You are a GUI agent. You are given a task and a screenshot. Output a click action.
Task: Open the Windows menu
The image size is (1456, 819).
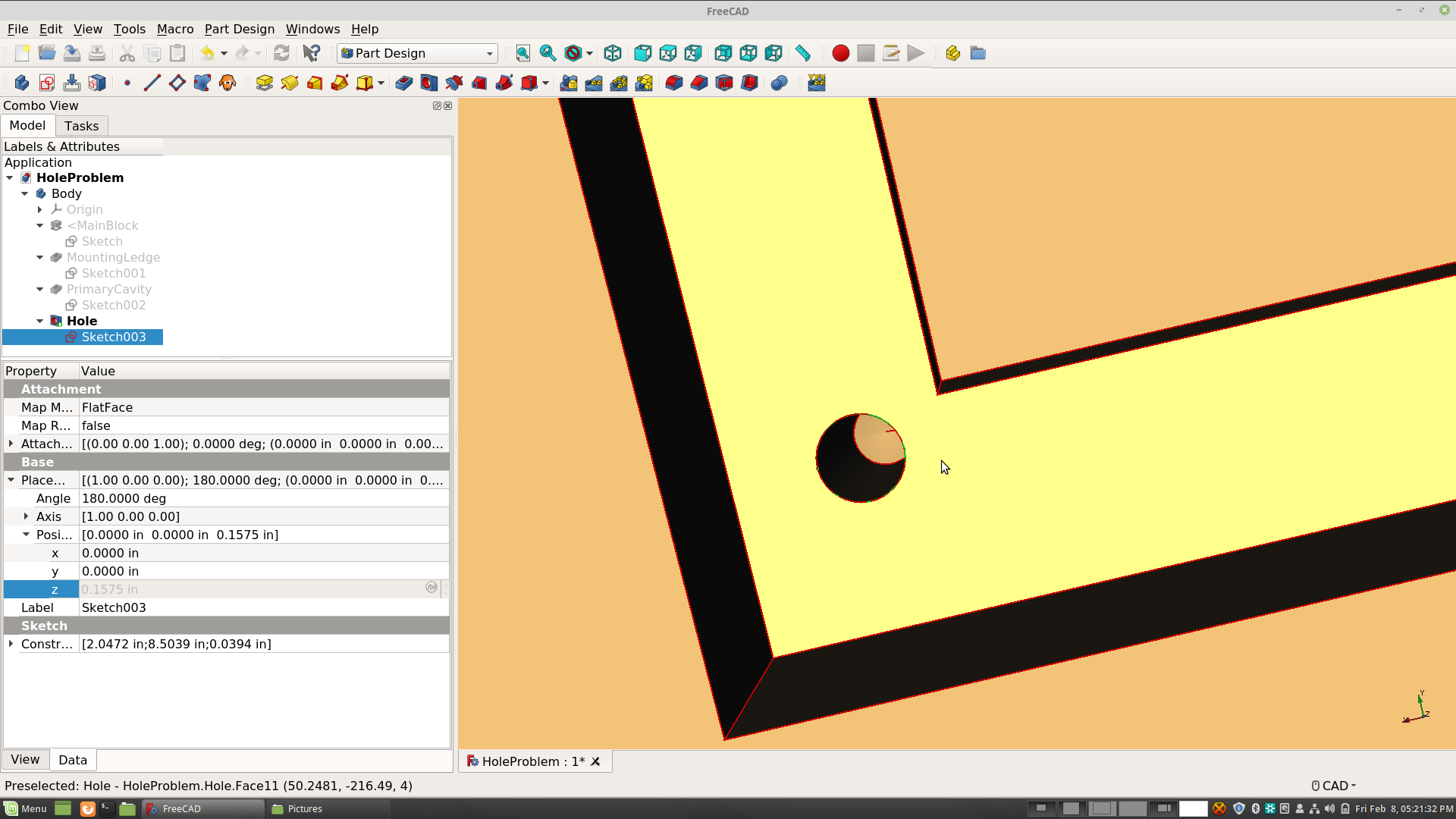(x=312, y=29)
